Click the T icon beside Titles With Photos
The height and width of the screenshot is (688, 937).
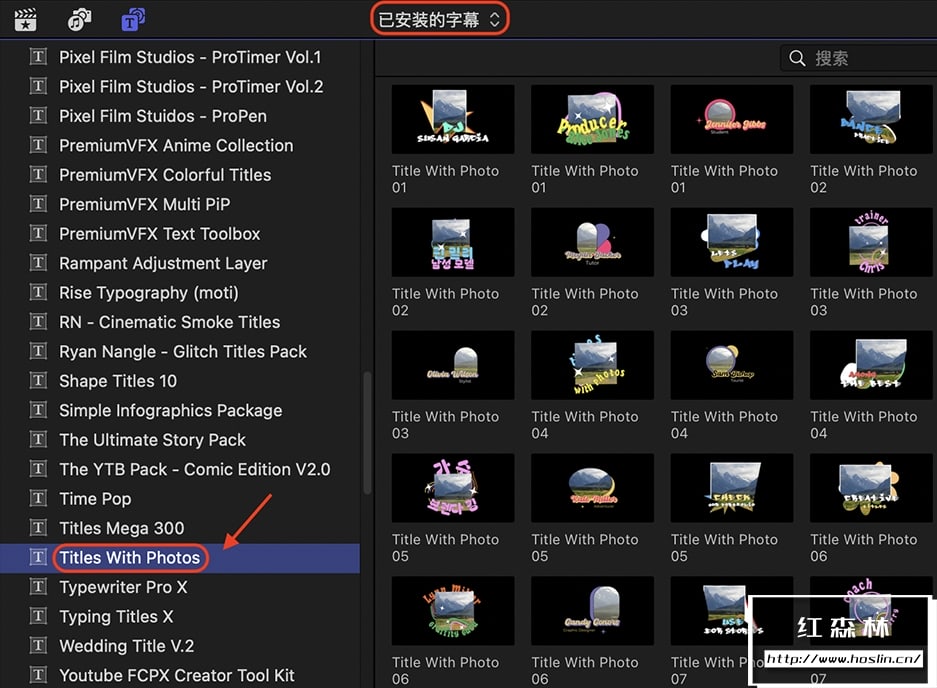click(38, 557)
